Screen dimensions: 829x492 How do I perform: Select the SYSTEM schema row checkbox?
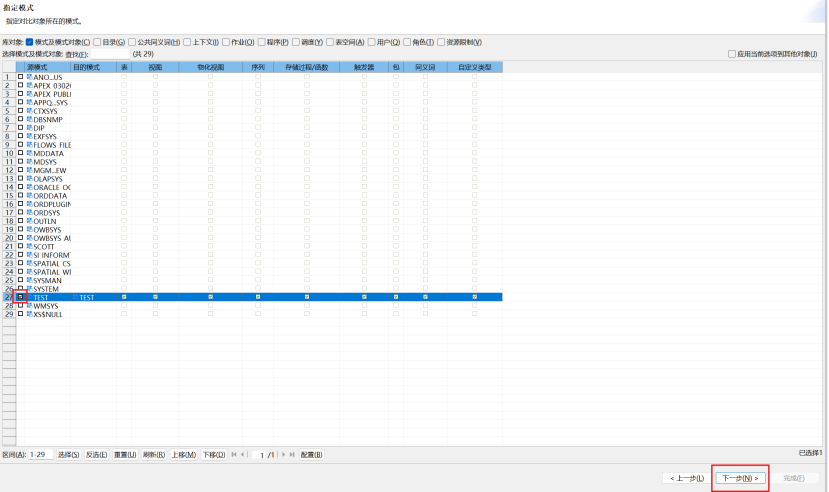(21, 289)
